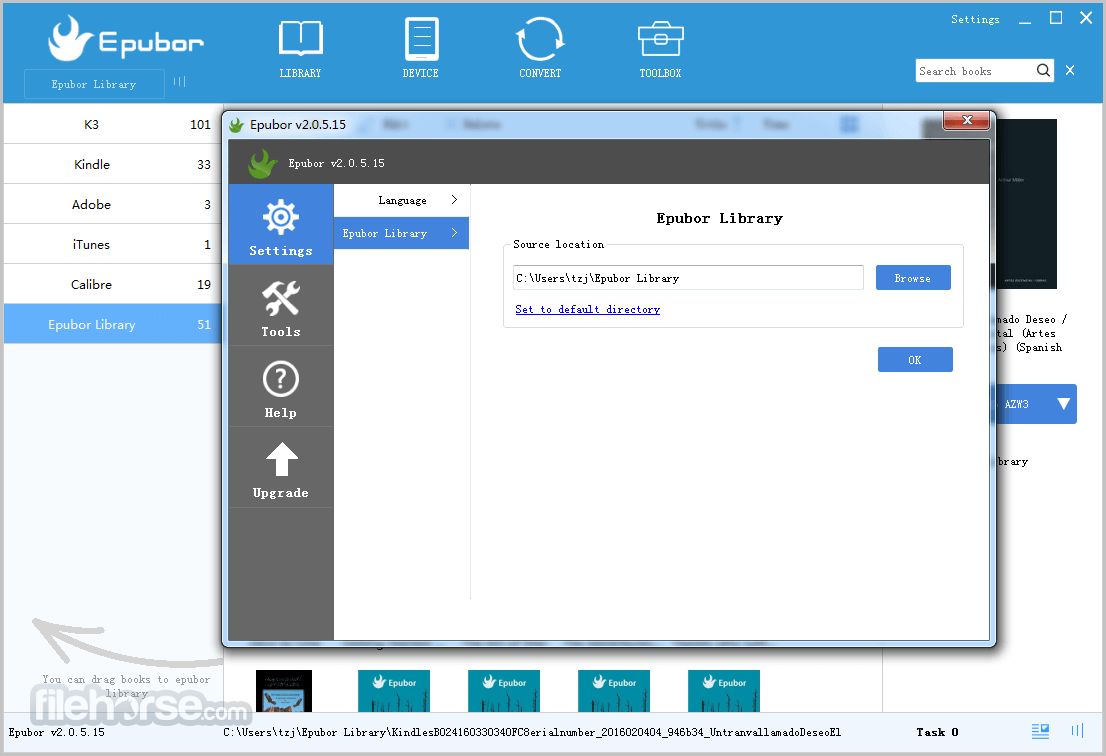Click the Epubor logo in dialog header
Screen dimensions: 1106x756
click(x=262, y=163)
